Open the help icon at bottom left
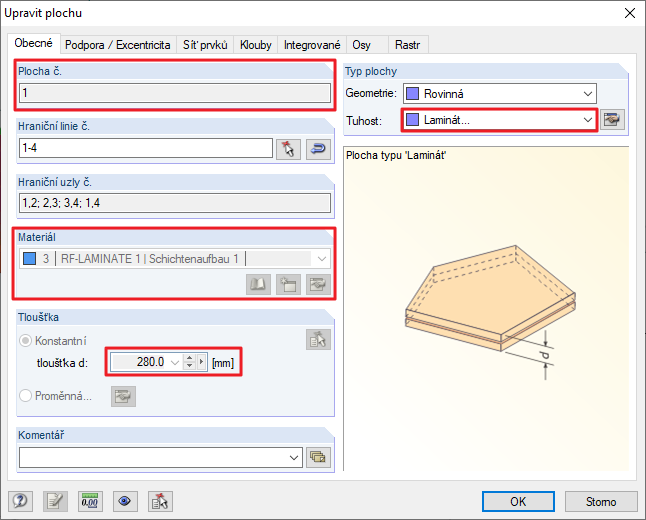 pyautogui.click(x=20, y=501)
